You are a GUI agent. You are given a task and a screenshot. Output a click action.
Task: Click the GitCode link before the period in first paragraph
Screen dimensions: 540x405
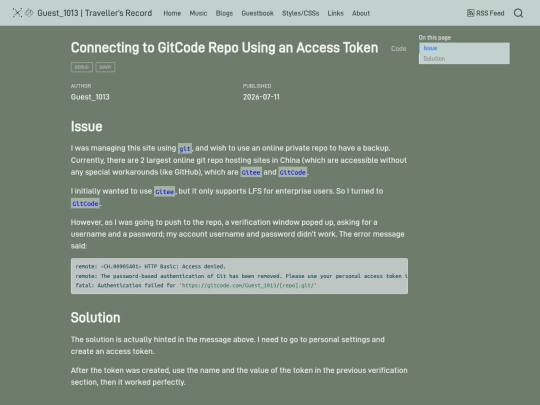click(x=292, y=172)
